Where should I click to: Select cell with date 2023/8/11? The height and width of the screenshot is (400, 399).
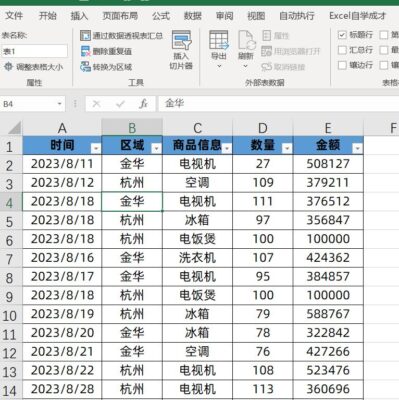click(62, 164)
